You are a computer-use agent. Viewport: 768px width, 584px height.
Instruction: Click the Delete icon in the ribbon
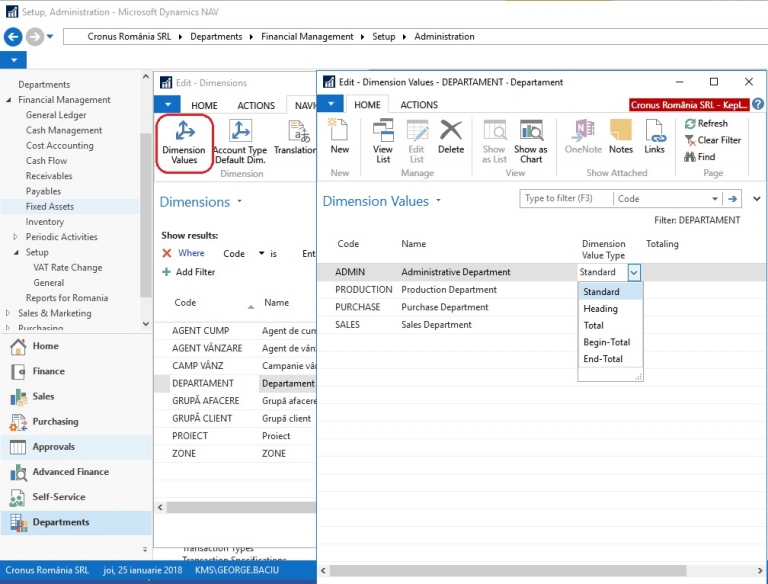point(451,136)
